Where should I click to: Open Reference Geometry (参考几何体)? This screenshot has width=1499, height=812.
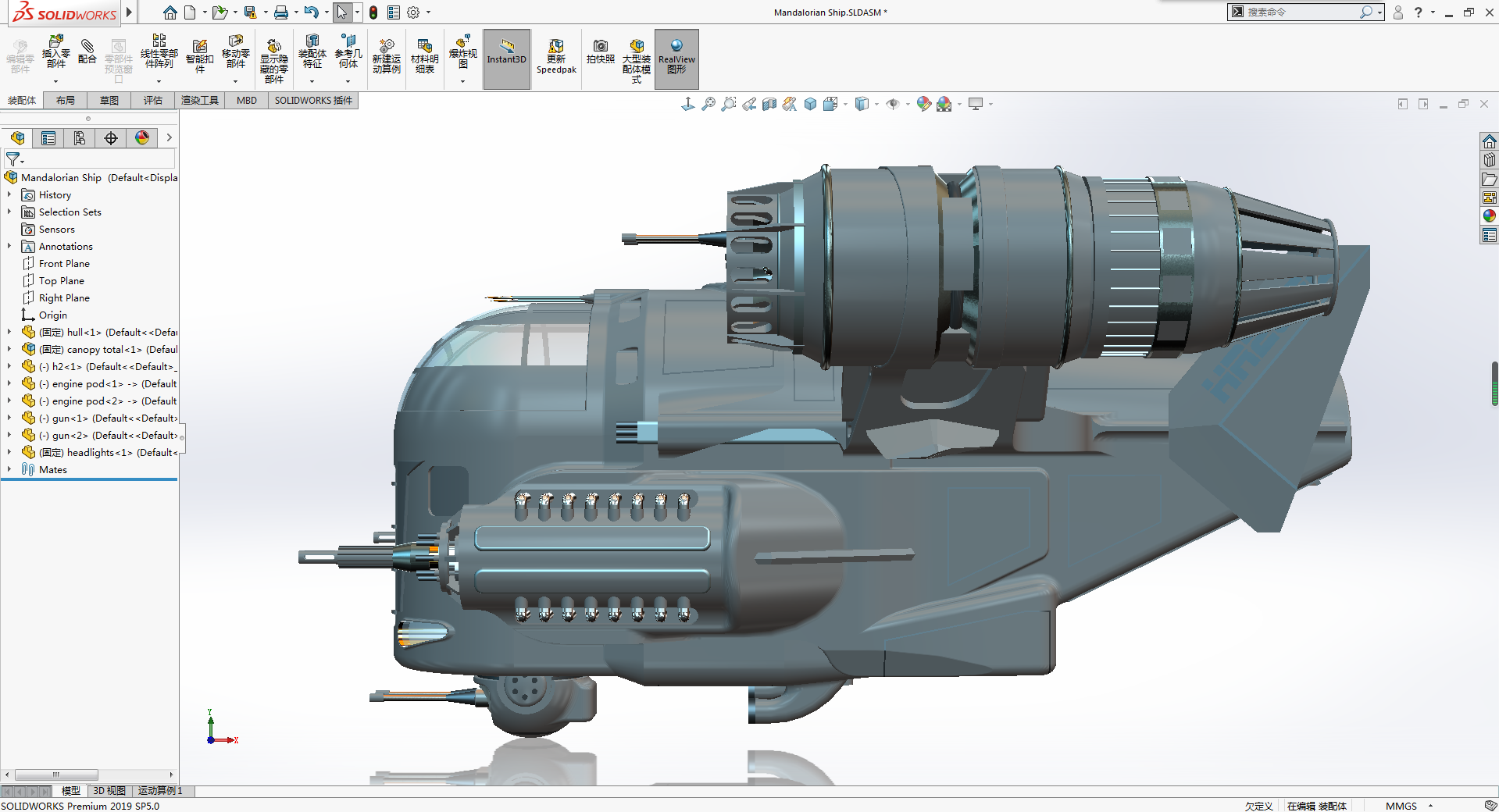point(348,52)
